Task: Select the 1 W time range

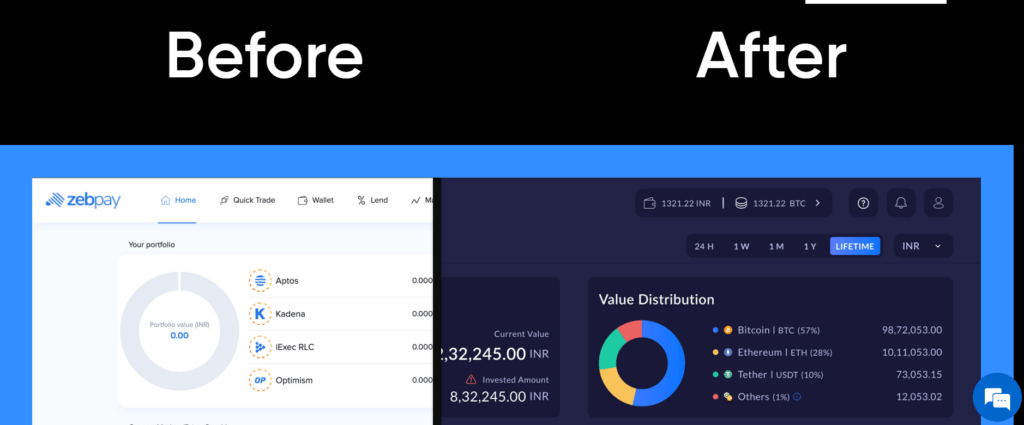Action: pyautogui.click(x=741, y=246)
